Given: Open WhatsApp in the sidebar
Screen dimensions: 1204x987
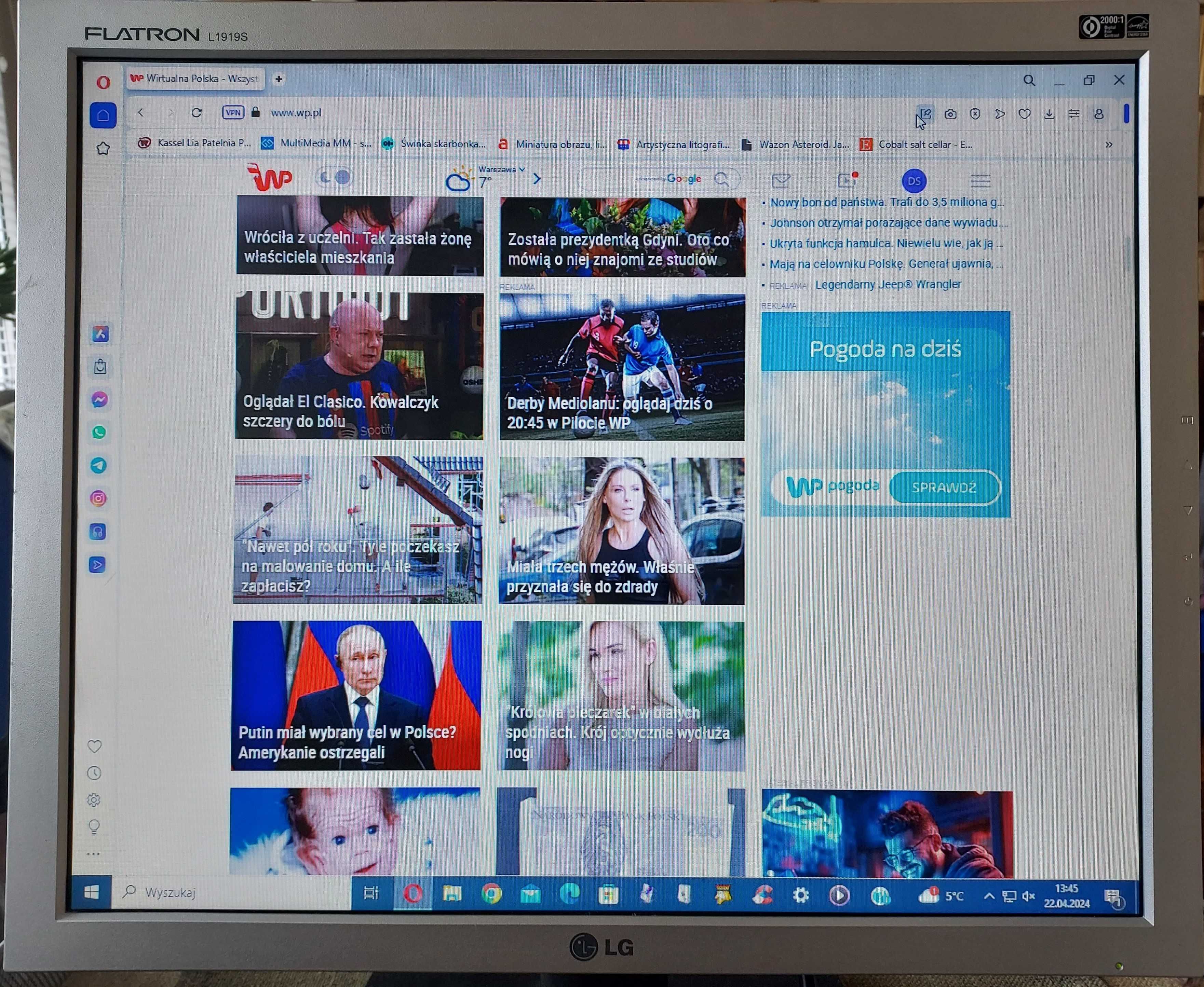Looking at the screenshot, I should [x=99, y=433].
